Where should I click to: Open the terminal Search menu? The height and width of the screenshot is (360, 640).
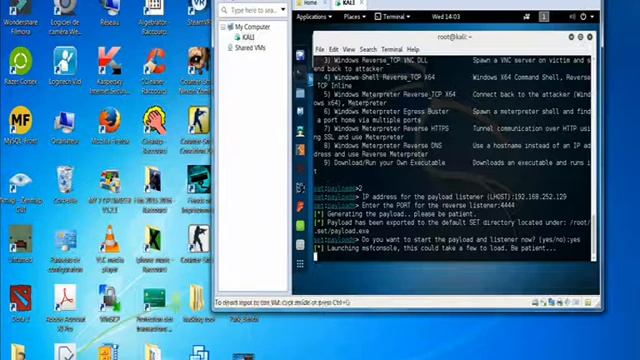pos(368,49)
